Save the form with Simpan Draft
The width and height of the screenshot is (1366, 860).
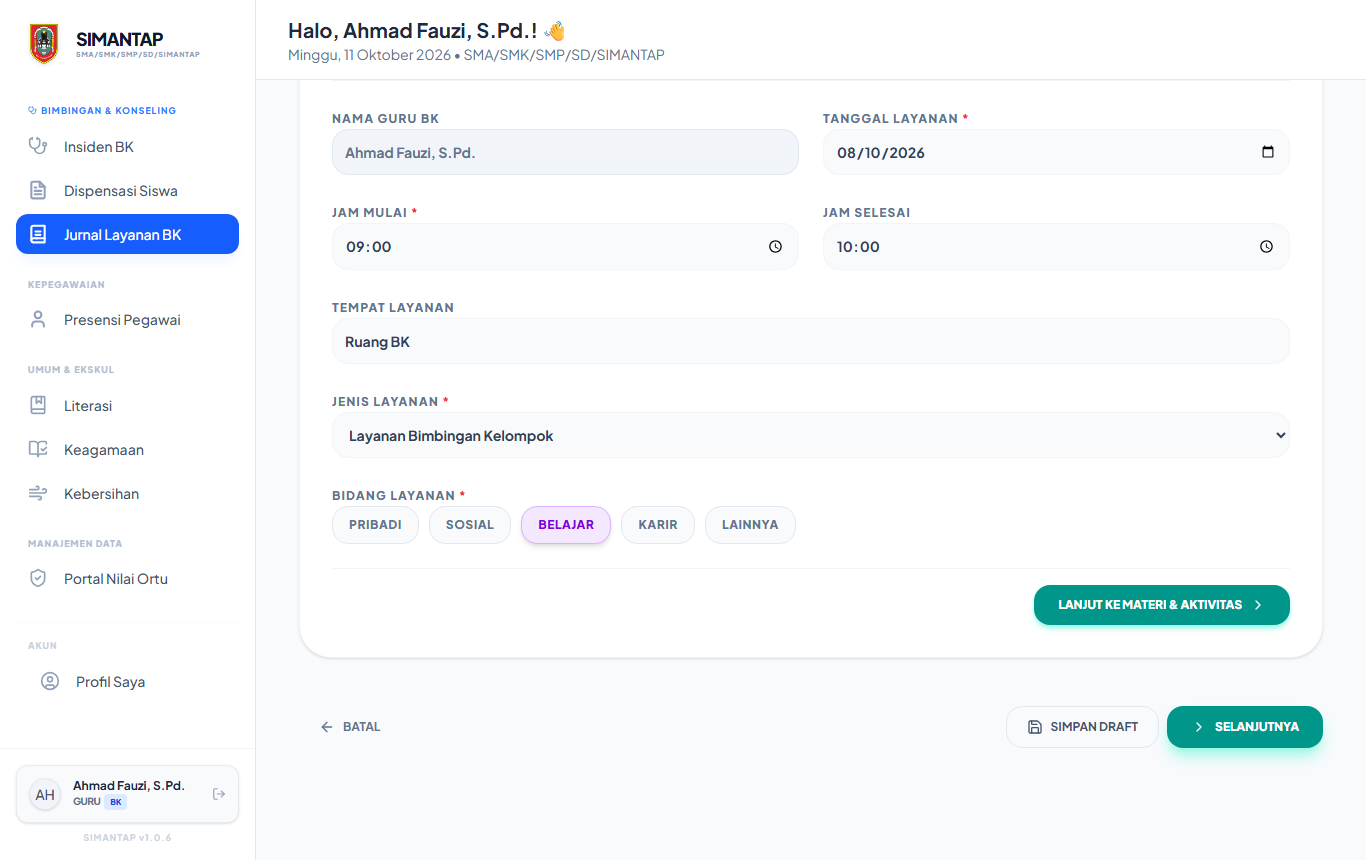[1082, 727]
